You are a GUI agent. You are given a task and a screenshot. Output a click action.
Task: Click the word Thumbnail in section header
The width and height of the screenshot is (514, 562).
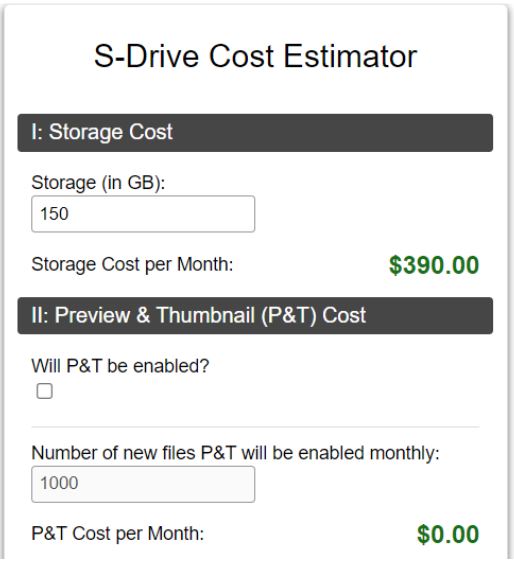click(x=205, y=315)
